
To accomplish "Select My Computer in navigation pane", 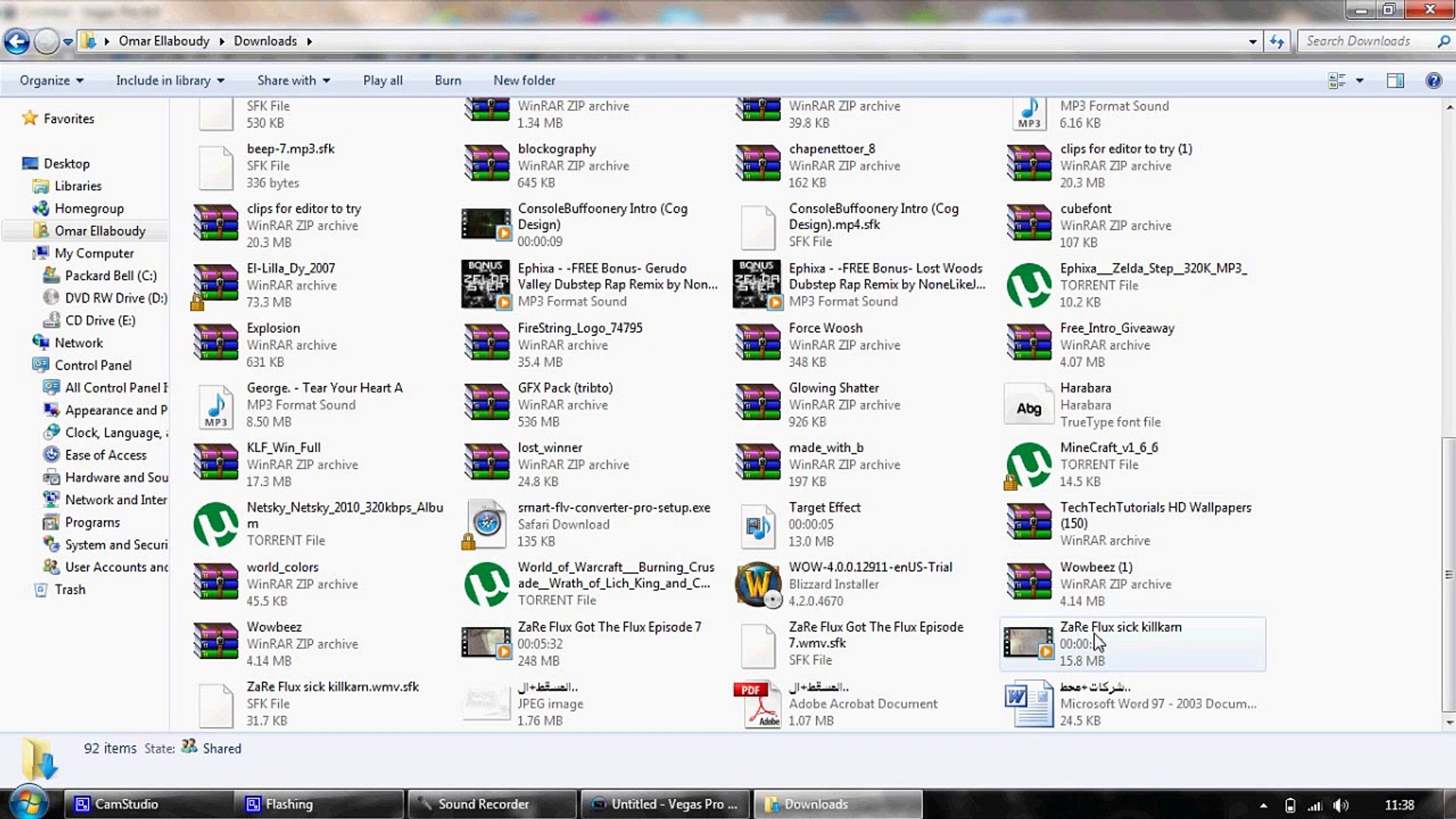I will 94,253.
